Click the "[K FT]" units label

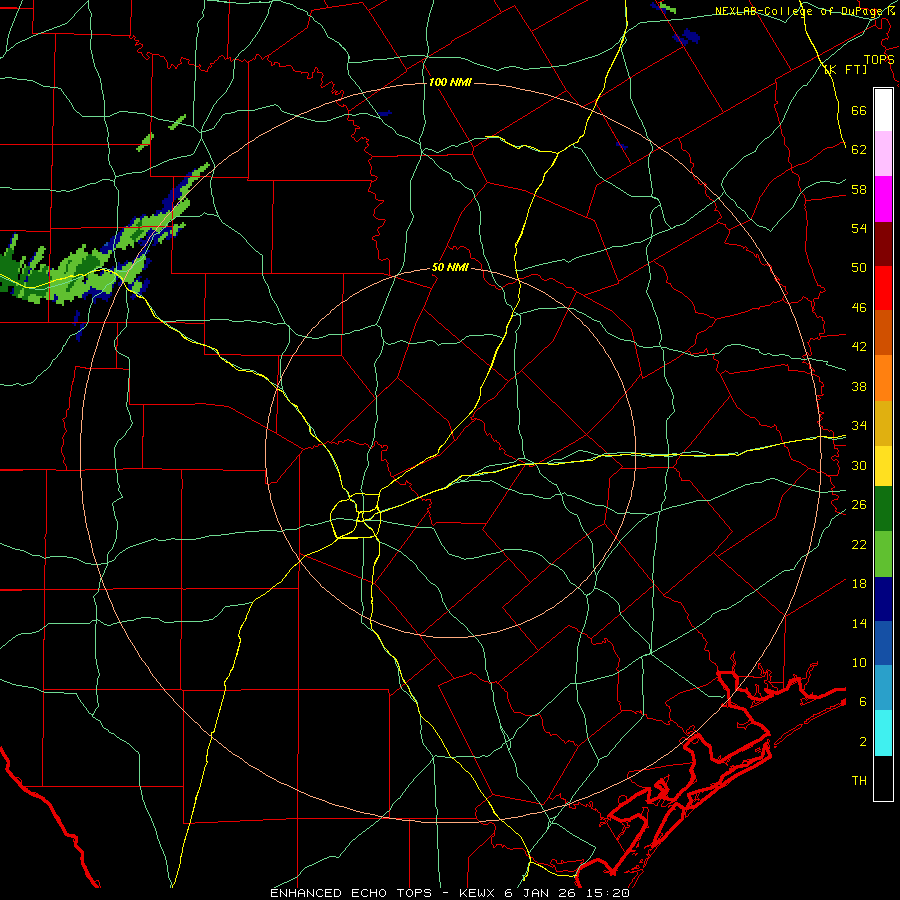pos(845,69)
